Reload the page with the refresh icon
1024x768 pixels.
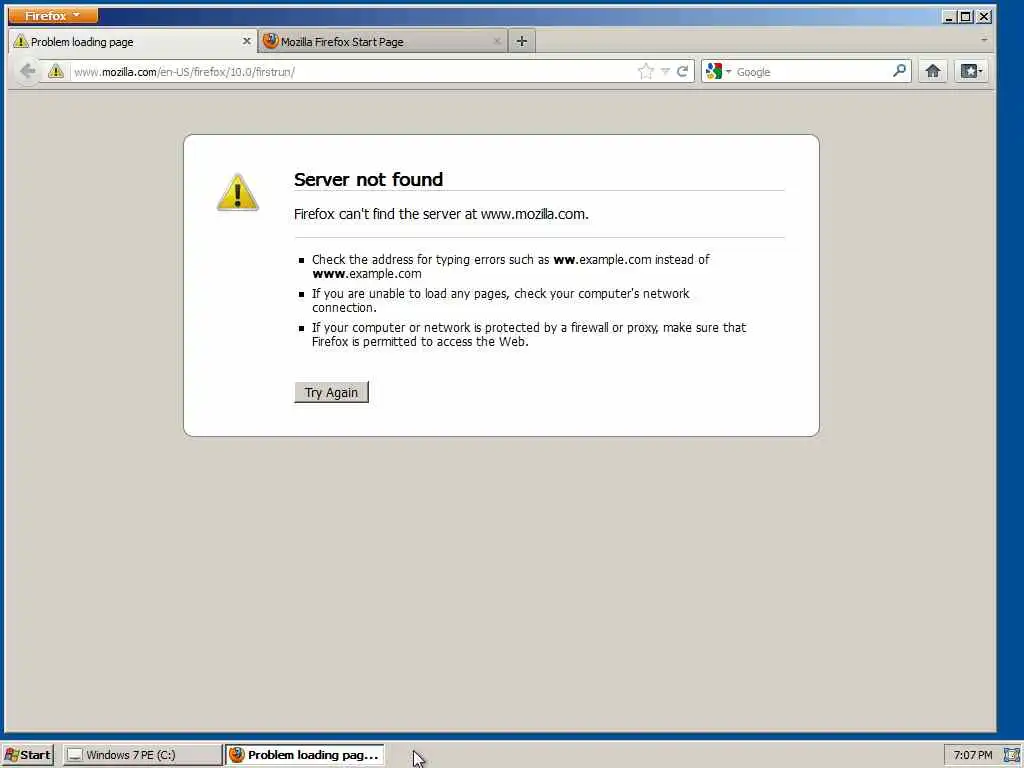(x=682, y=71)
